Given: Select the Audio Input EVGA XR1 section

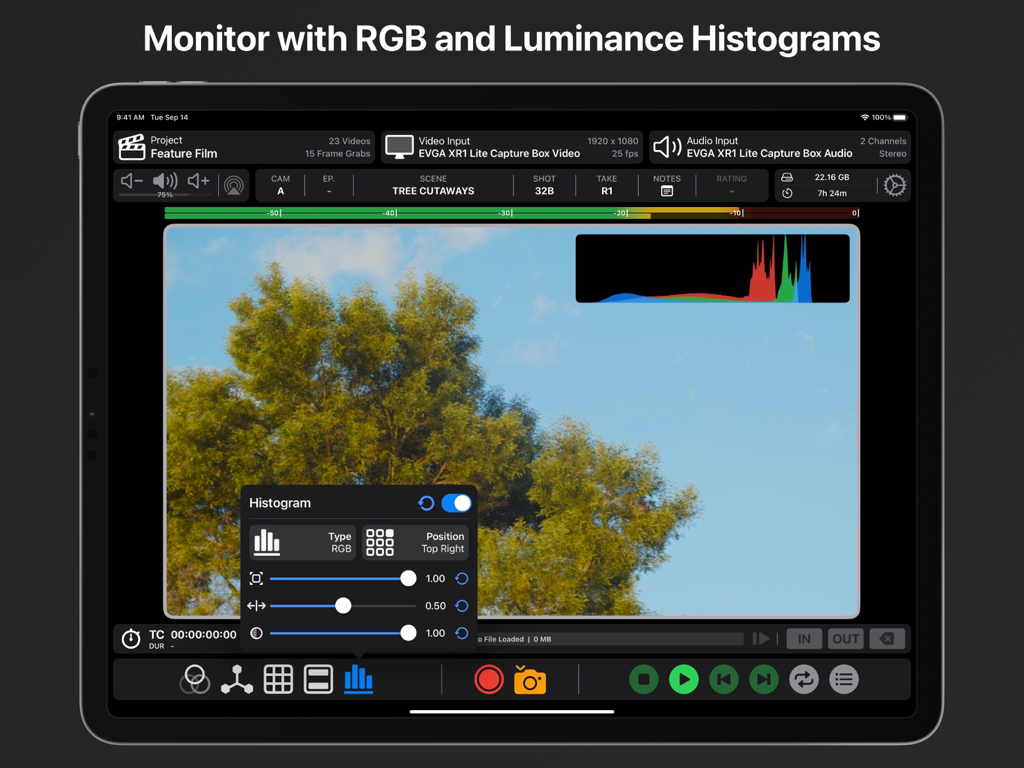Looking at the screenshot, I should 780,147.
